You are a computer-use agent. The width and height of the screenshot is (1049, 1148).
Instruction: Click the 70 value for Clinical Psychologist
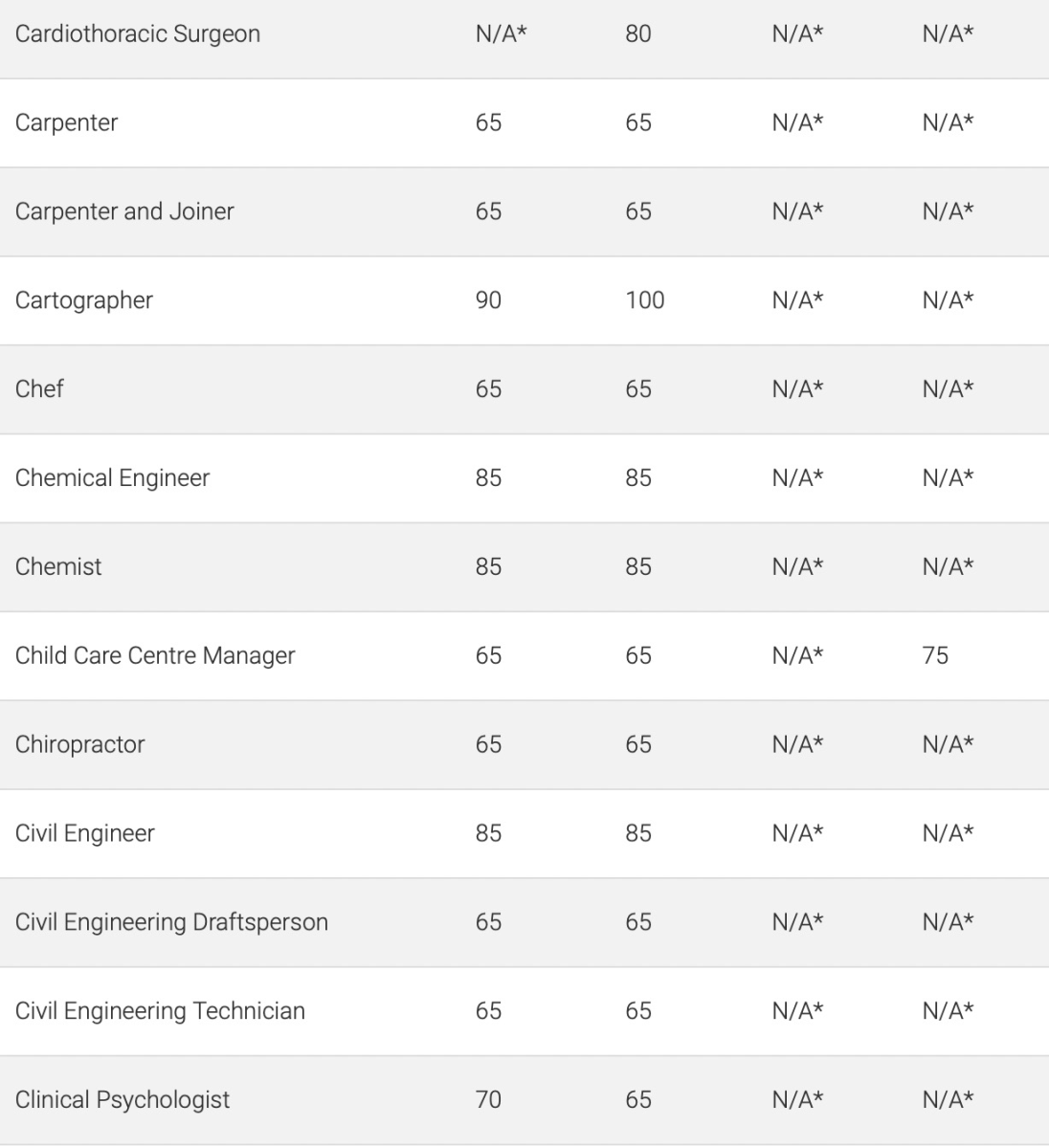488,1100
